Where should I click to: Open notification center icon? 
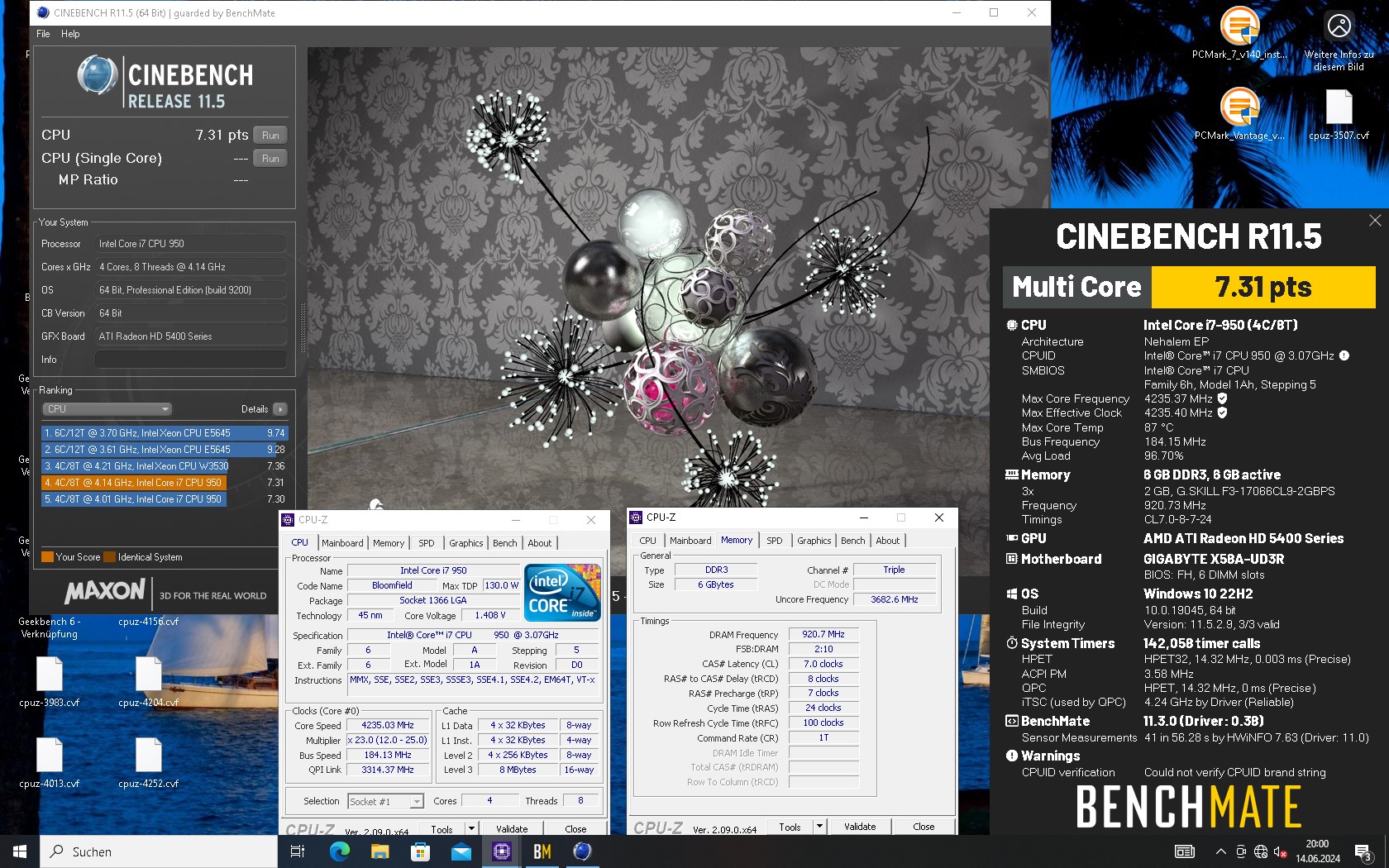pyautogui.click(x=1363, y=851)
